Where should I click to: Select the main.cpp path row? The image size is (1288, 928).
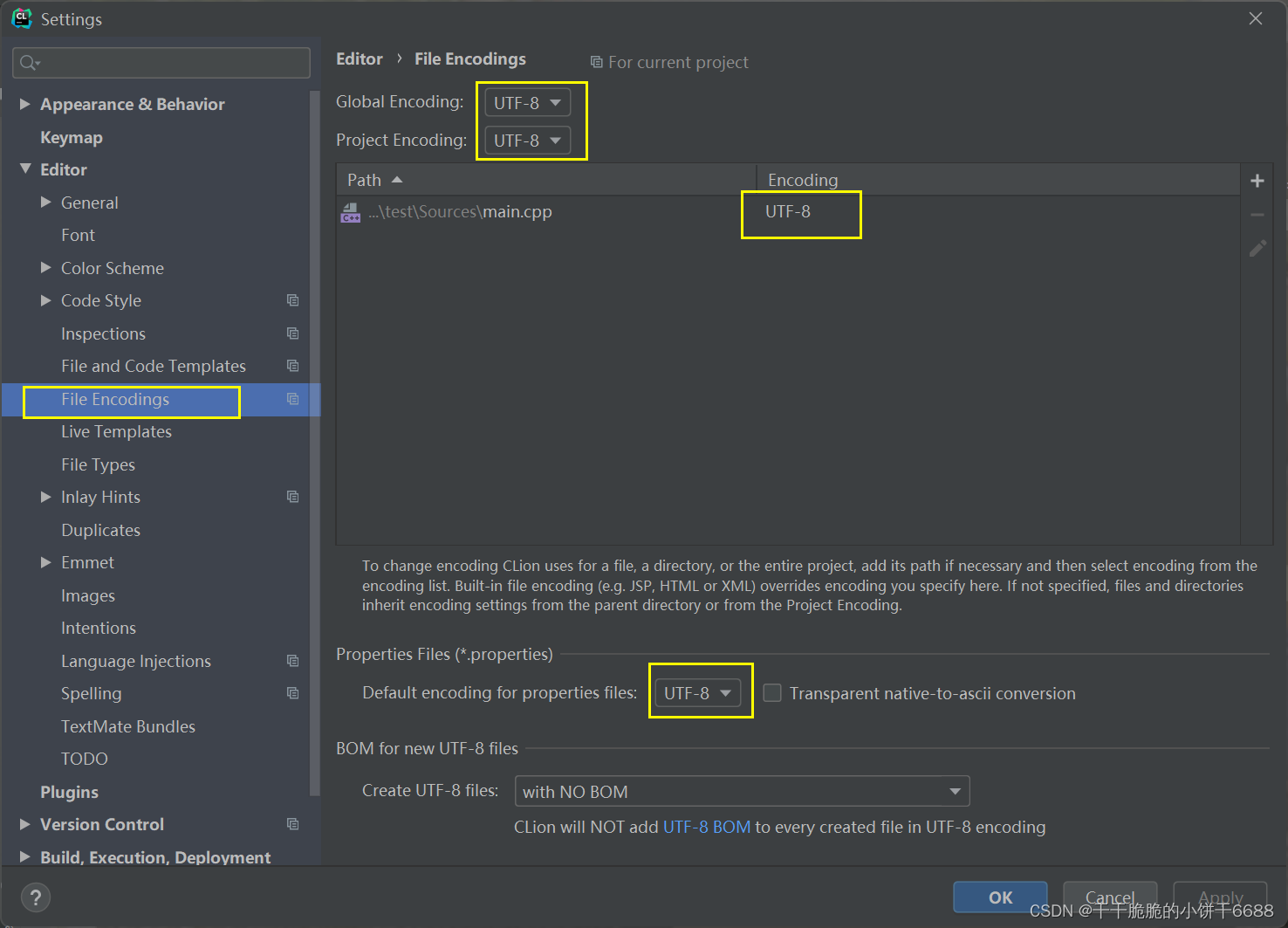click(788, 212)
